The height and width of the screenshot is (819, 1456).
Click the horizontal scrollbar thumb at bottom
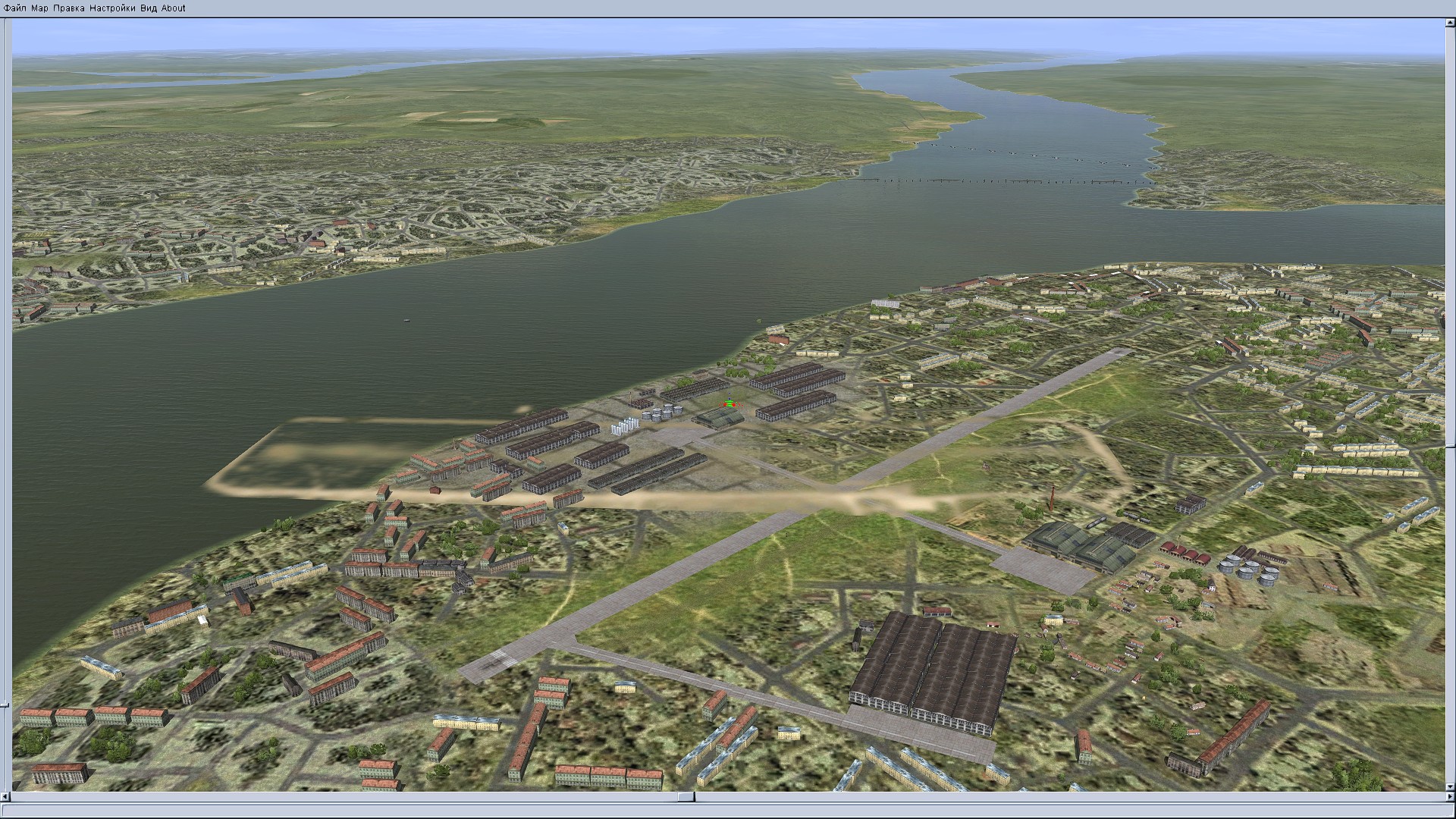coord(686,797)
